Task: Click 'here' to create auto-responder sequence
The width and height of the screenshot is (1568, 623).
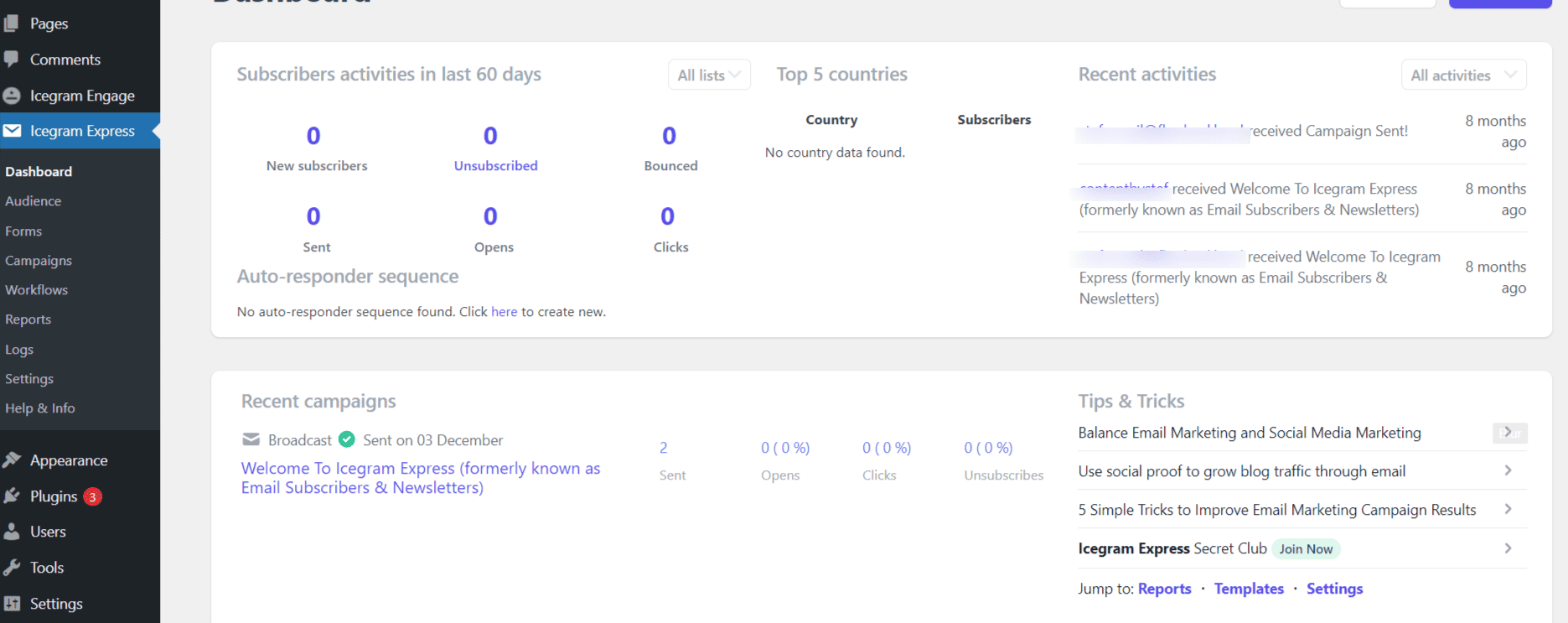Action: [x=504, y=312]
